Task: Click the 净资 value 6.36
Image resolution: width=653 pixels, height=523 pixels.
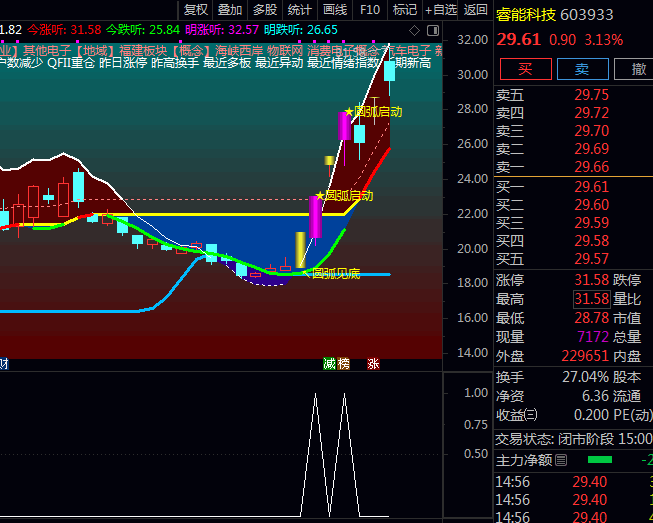Action: pos(595,396)
